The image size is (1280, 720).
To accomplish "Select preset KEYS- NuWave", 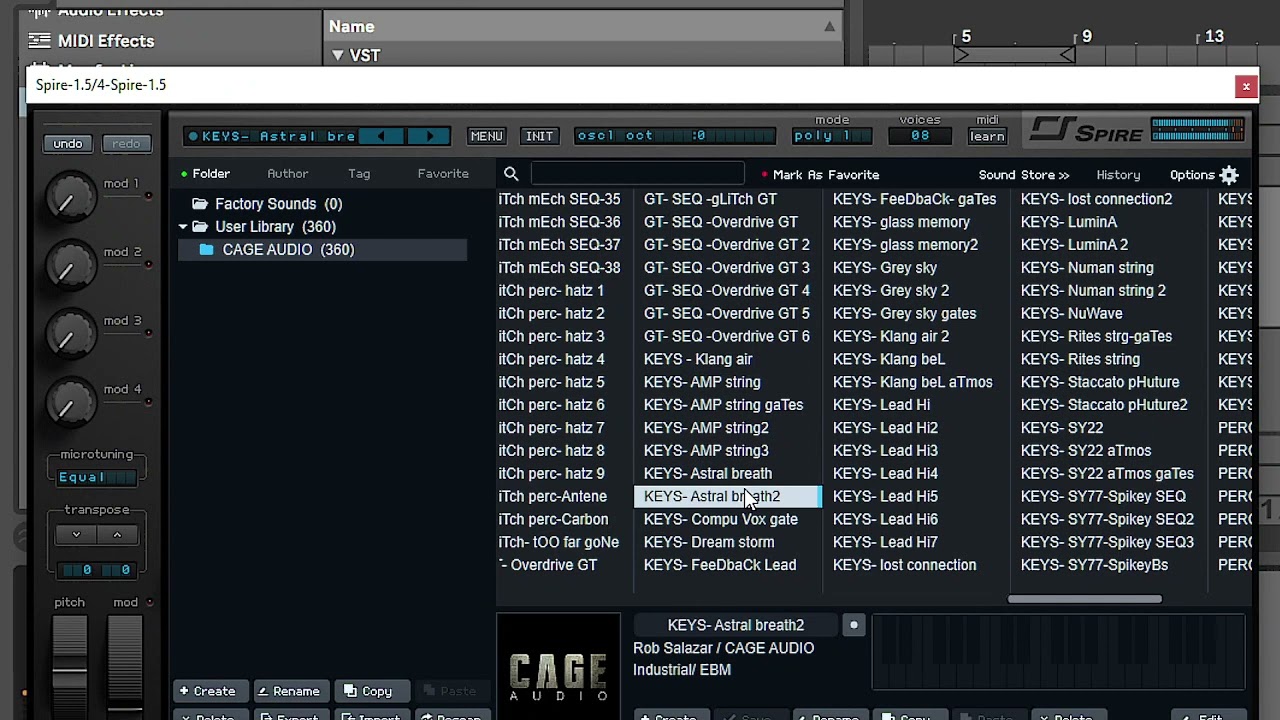I will coord(1071,314).
